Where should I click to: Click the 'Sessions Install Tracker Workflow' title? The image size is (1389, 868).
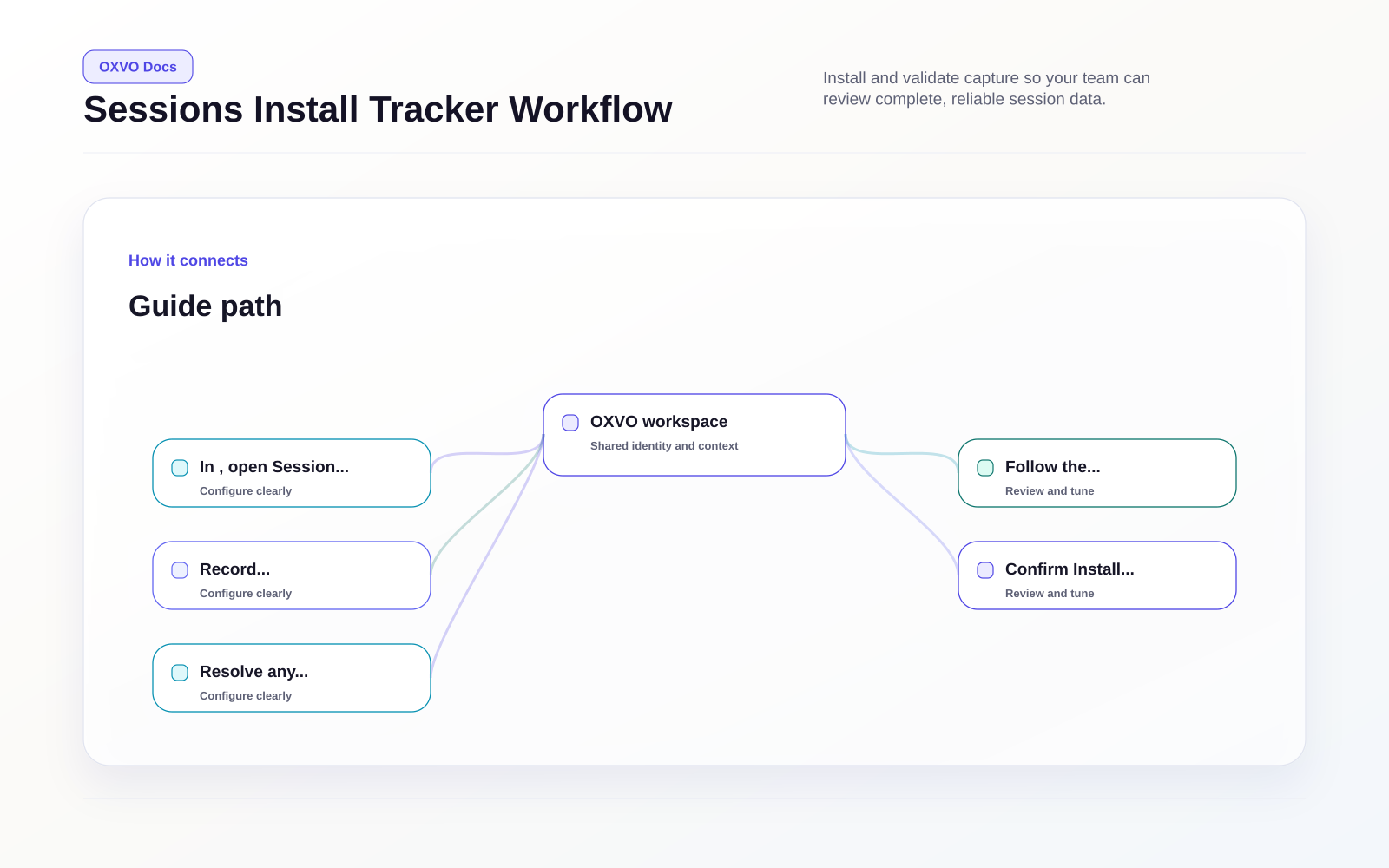tap(378, 109)
